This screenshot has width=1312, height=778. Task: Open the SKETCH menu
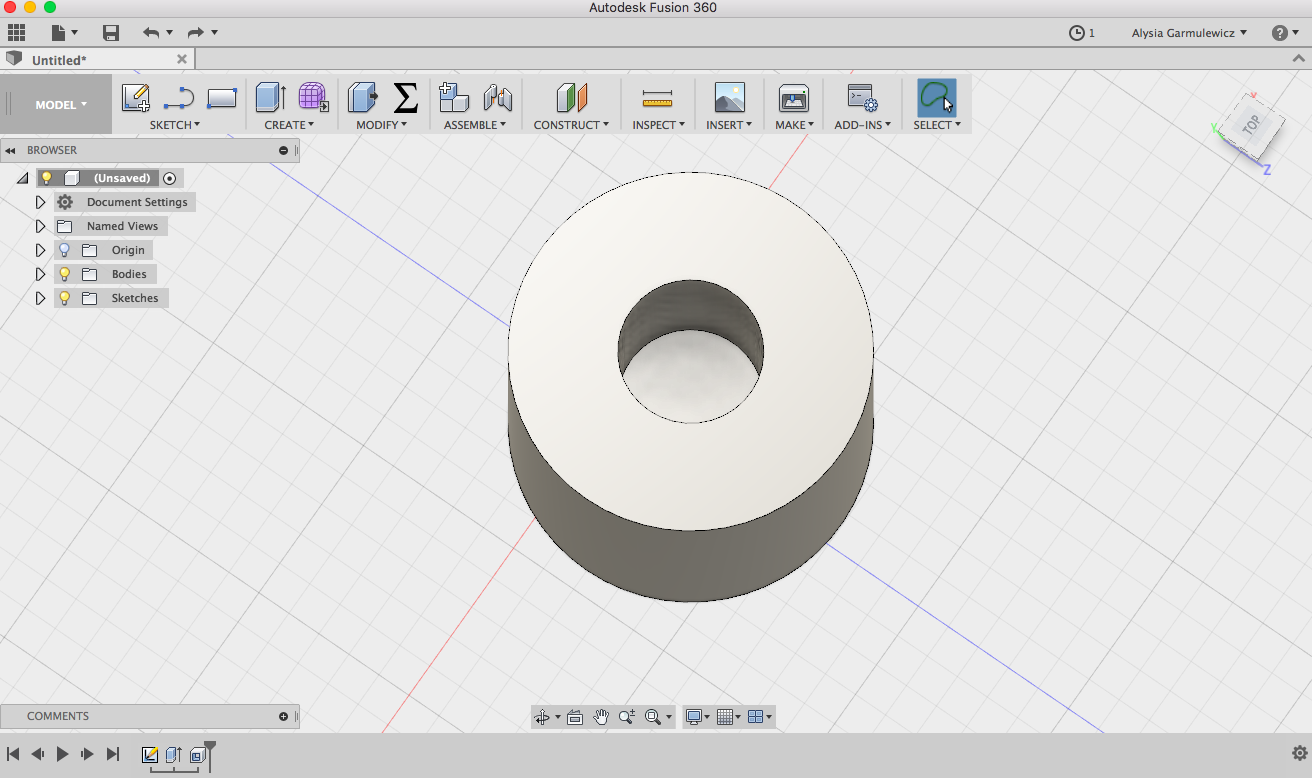coord(175,125)
